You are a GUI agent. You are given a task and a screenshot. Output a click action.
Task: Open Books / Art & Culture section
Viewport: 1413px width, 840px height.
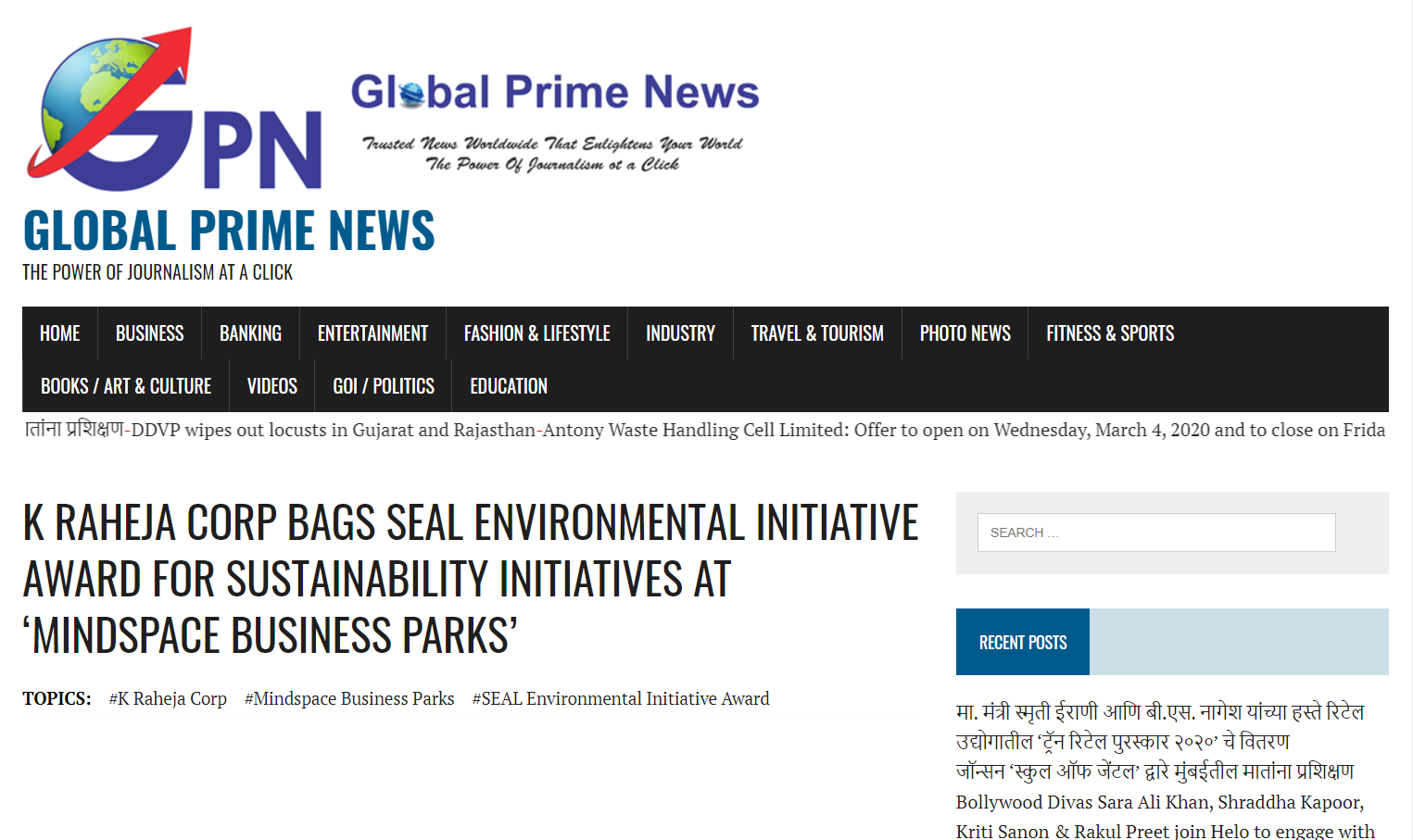coord(126,386)
